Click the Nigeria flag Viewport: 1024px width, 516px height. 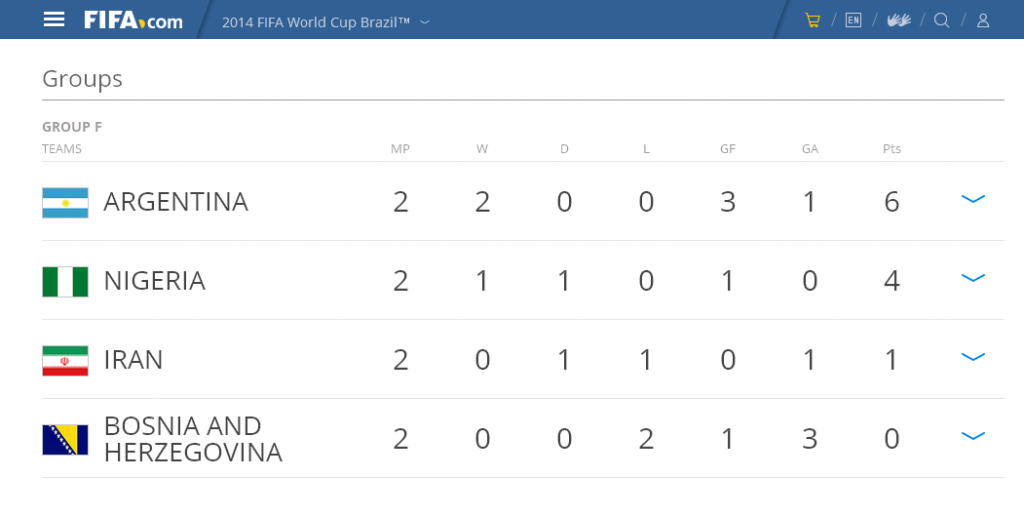[65, 282]
